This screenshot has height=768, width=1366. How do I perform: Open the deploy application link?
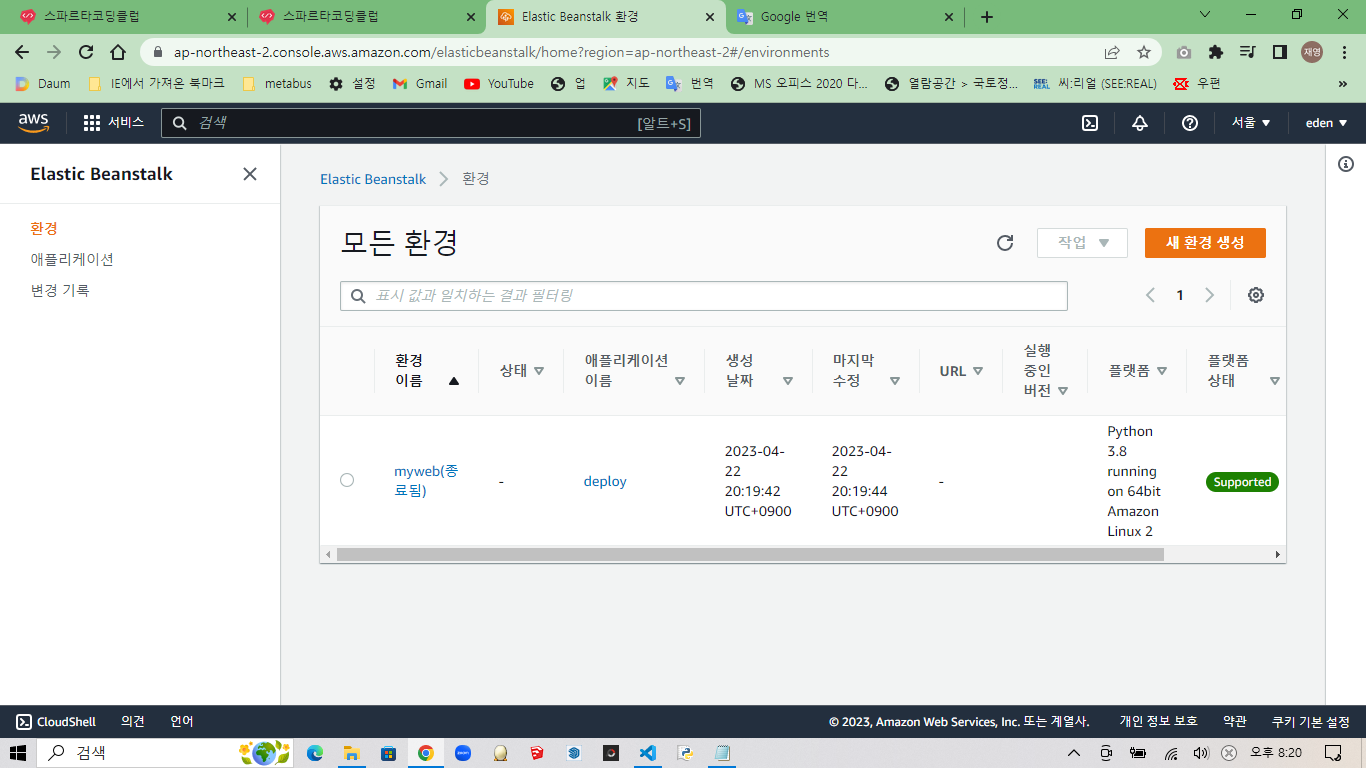pos(605,481)
